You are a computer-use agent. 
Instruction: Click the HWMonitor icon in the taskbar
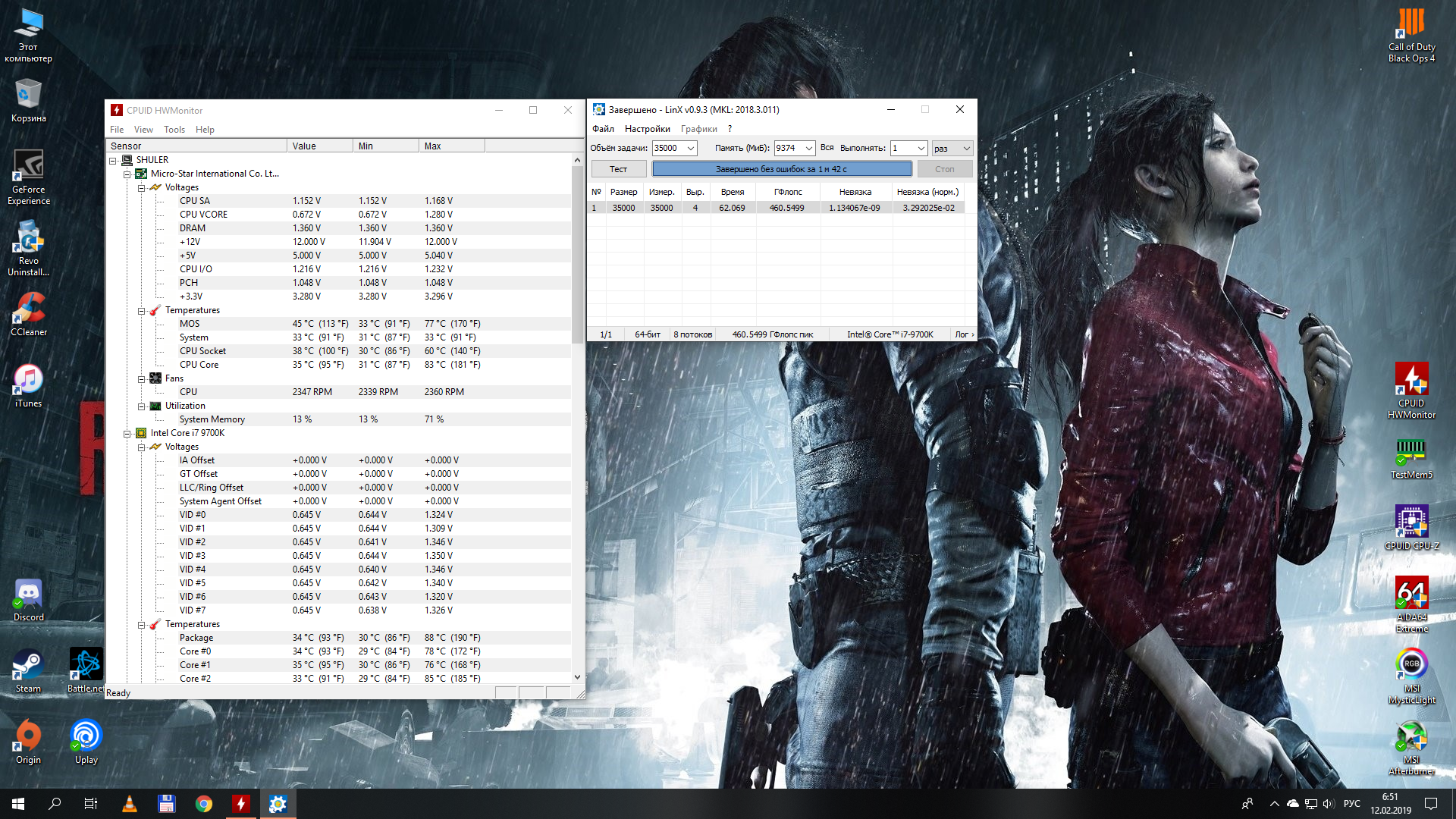(240, 804)
